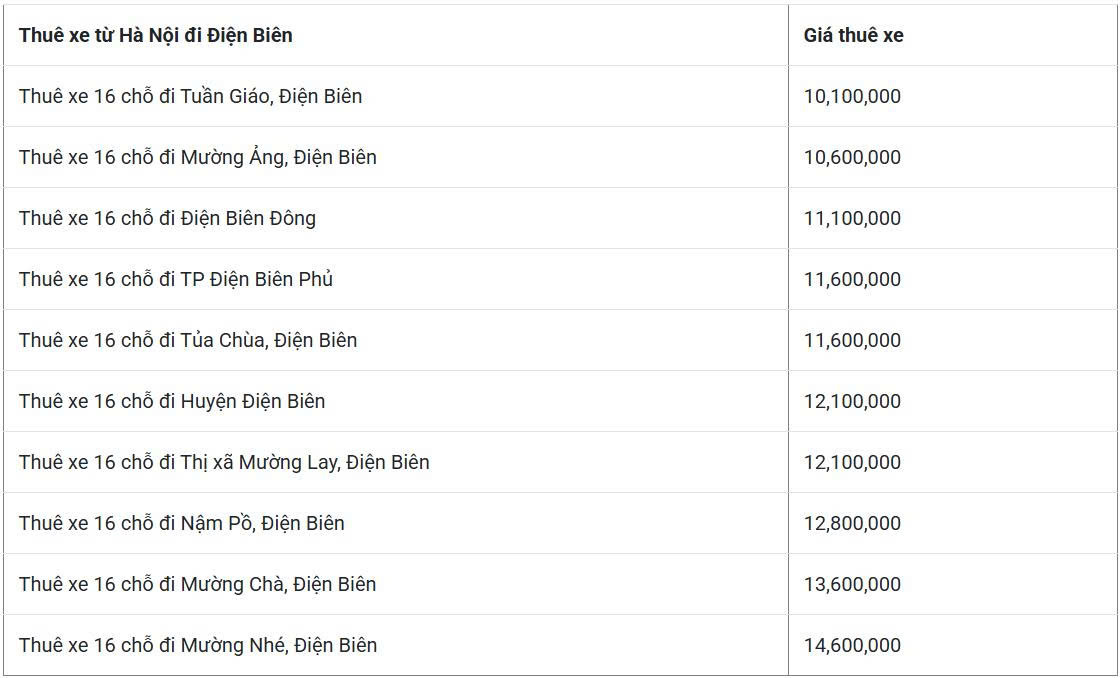The height and width of the screenshot is (678, 1120).
Task: Select the Huyện Điện Biên row text
Action: pyautogui.click(x=171, y=401)
